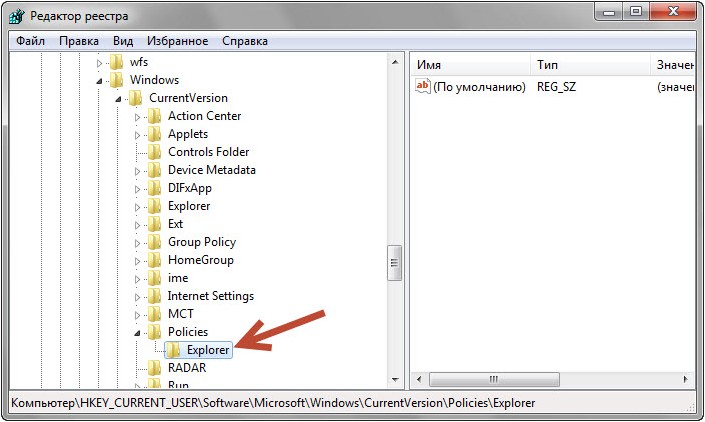Click the ab string value icon
The height and width of the screenshot is (422, 705).
pos(423,86)
